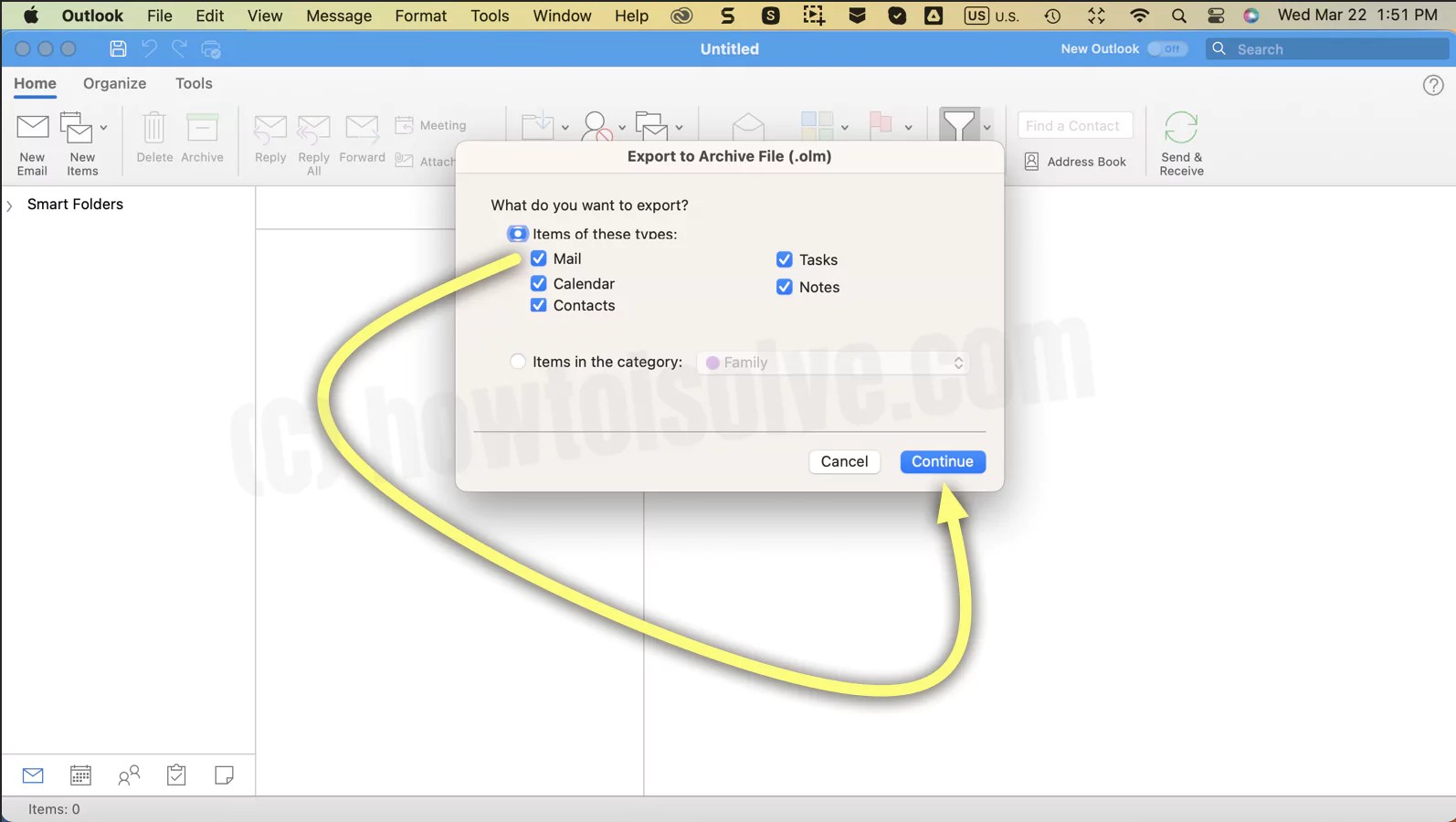The height and width of the screenshot is (822, 1456).
Task: Click the Meeting button
Action: [430, 125]
